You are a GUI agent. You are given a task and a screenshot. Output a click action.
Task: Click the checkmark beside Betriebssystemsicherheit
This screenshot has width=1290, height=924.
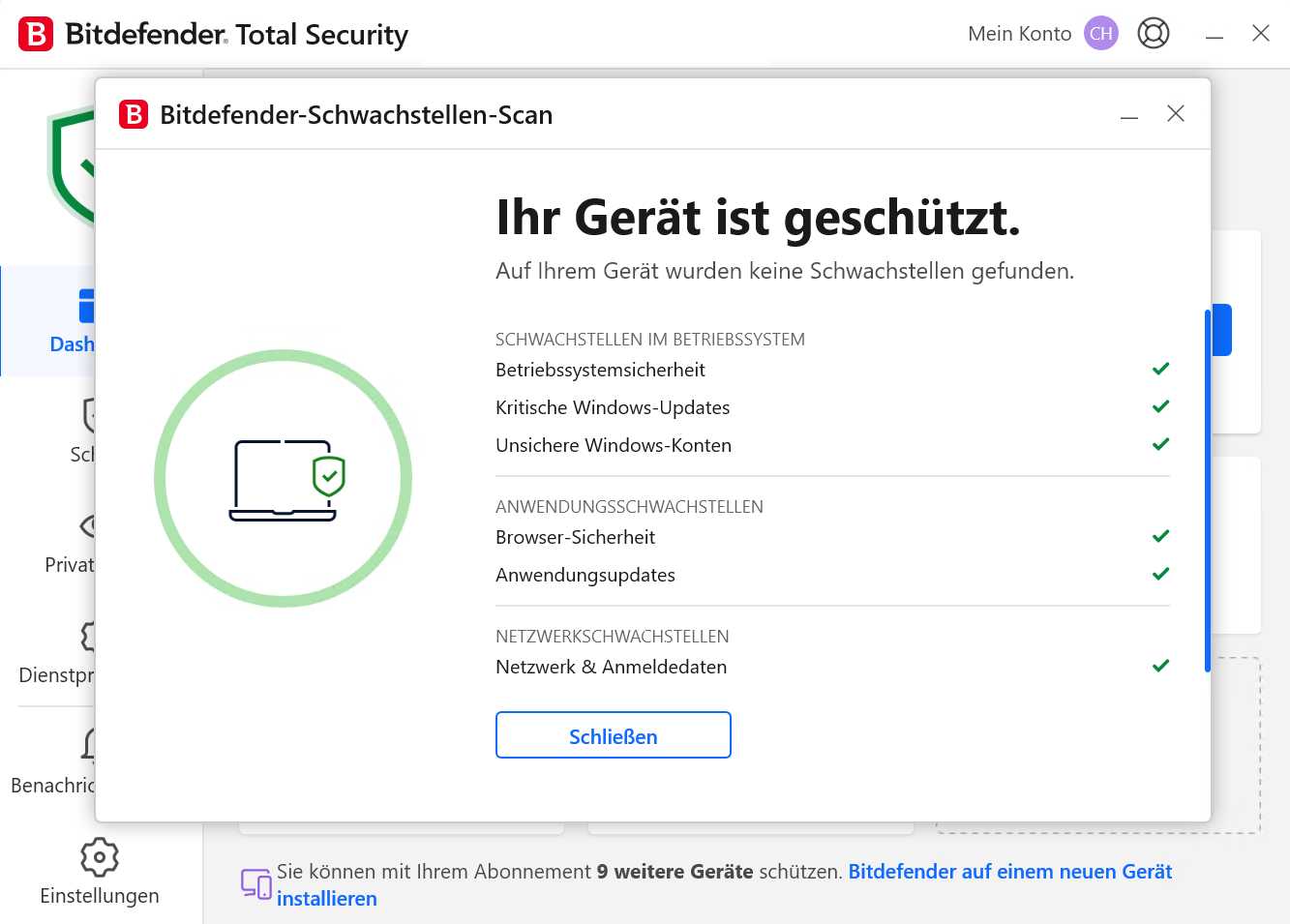(1159, 369)
